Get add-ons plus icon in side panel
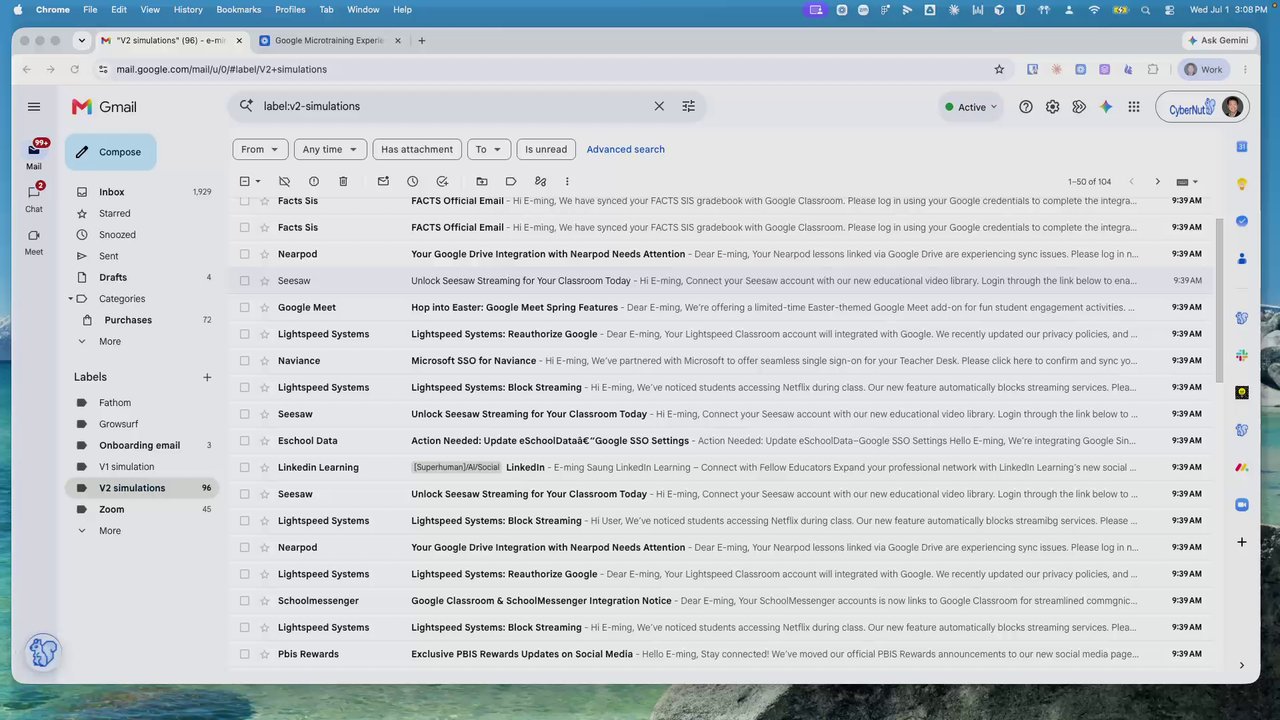 (1242, 542)
